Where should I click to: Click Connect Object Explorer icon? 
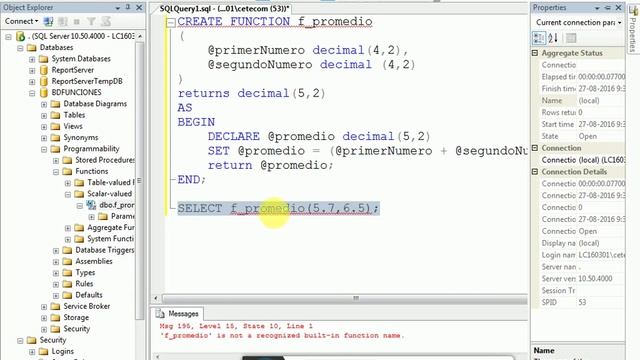tap(49, 21)
